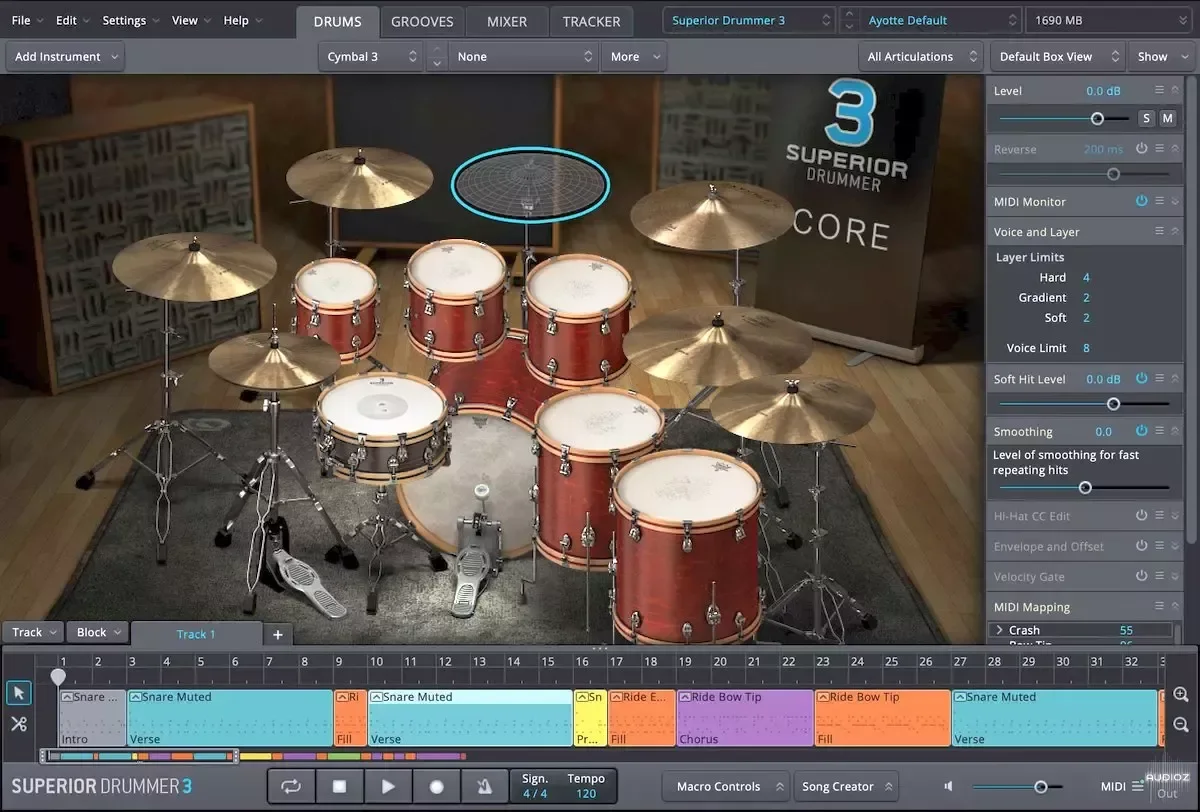Open the MIDI menu icon at bottom right
1200x812 pixels.
1137,786
